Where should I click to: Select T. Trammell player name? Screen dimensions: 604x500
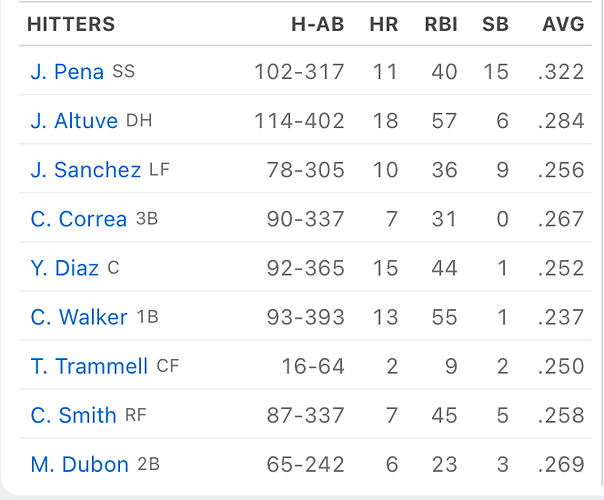point(89,366)
